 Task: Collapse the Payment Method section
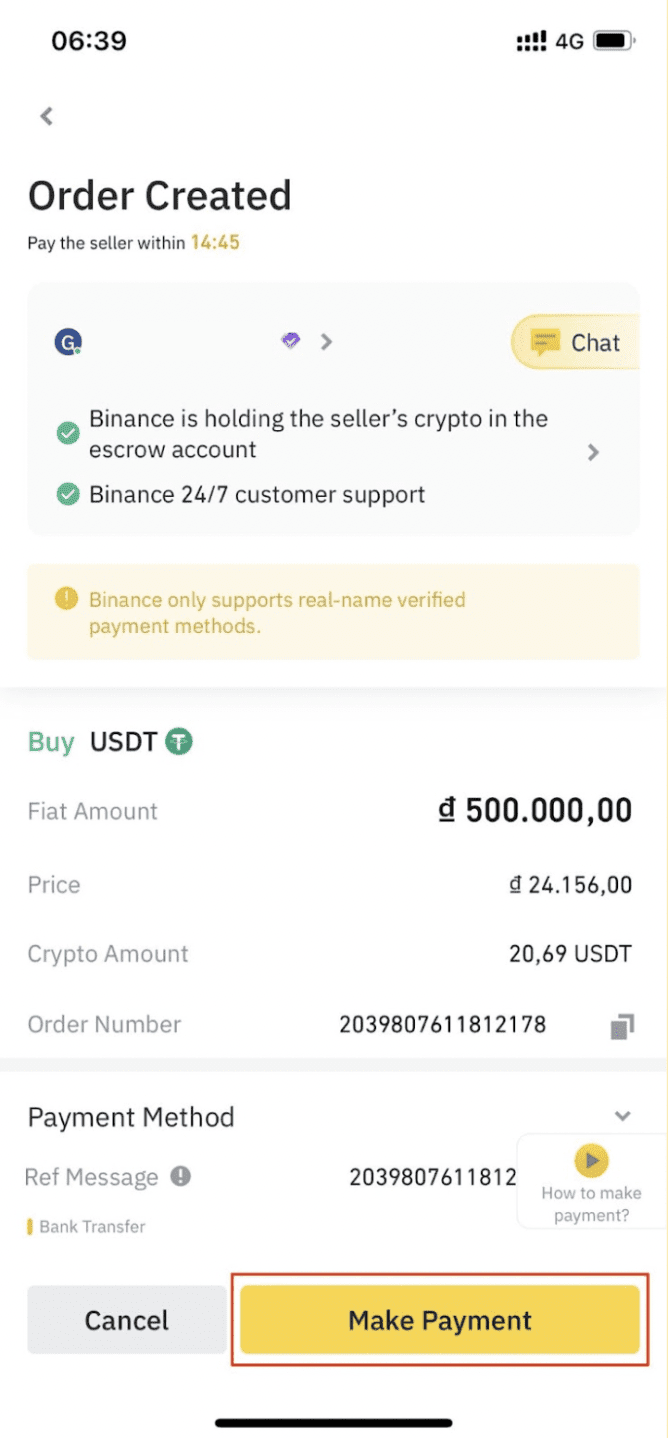click(x=622, y=1116)
